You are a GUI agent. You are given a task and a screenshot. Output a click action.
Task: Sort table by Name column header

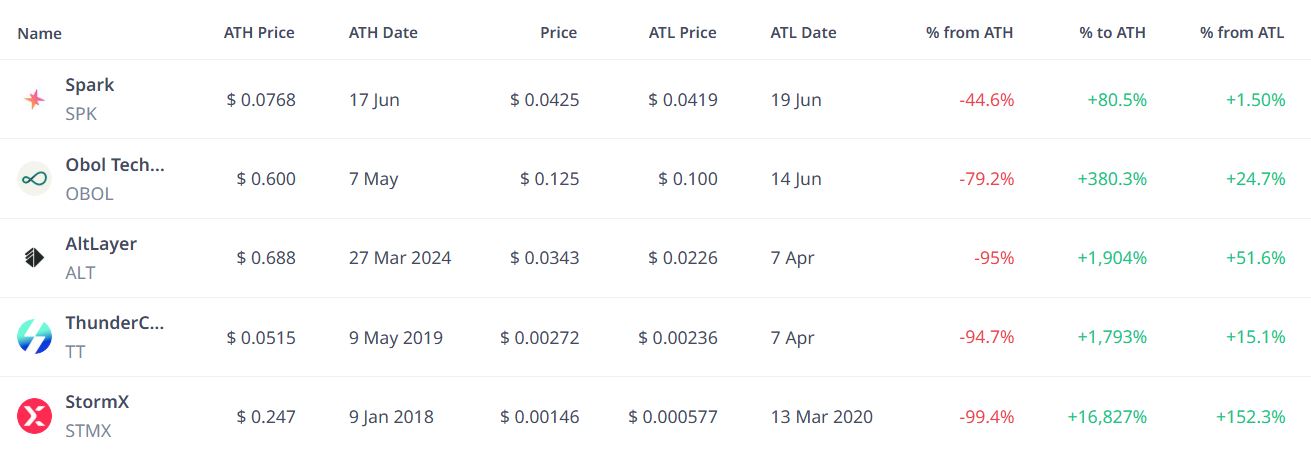(x=39, y=33)
